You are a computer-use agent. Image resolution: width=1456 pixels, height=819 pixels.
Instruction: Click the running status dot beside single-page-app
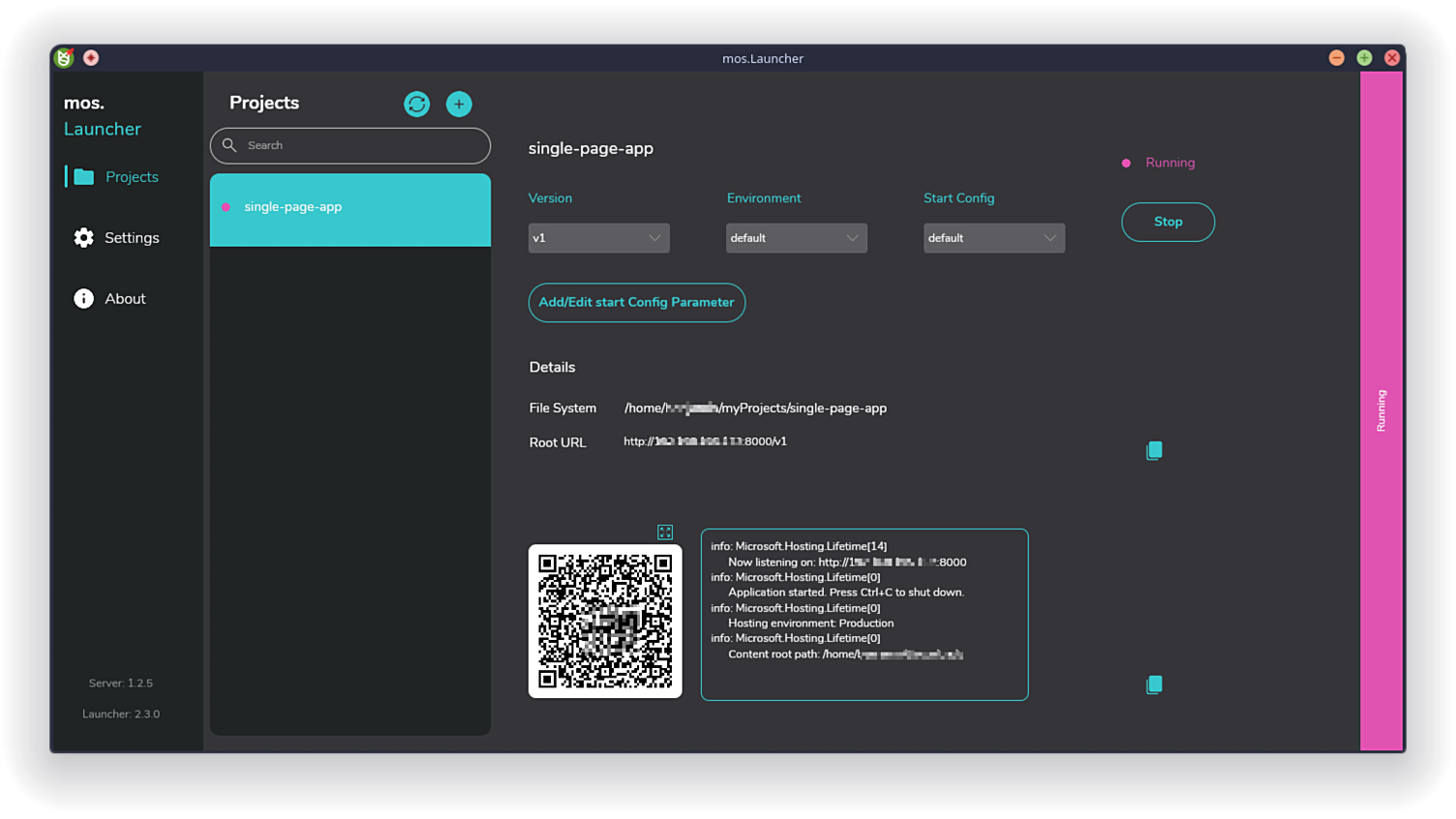[x=227, y=206]
